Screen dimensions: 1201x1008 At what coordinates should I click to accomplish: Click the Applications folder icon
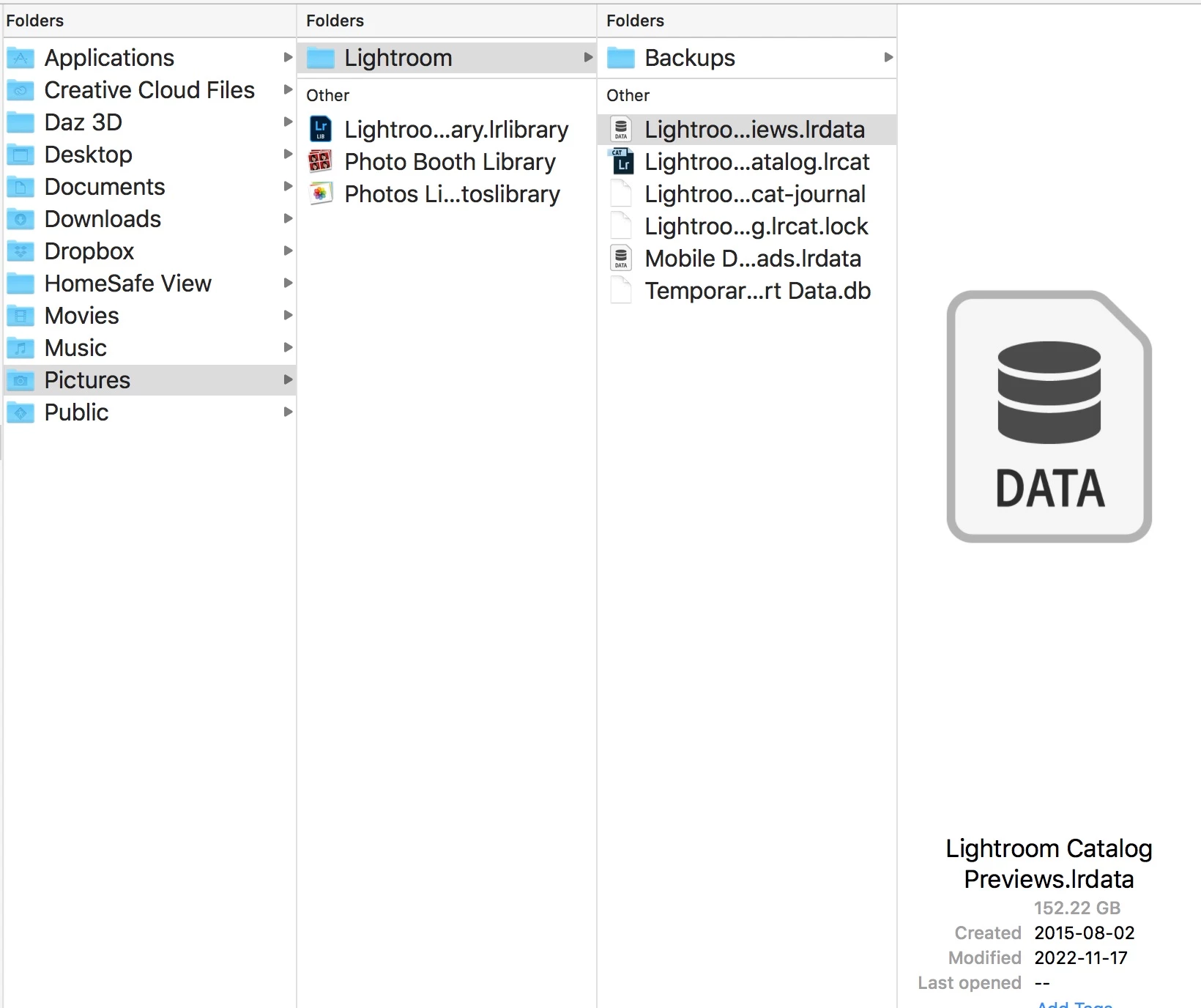pyautogui.click(x=21, y=58)
